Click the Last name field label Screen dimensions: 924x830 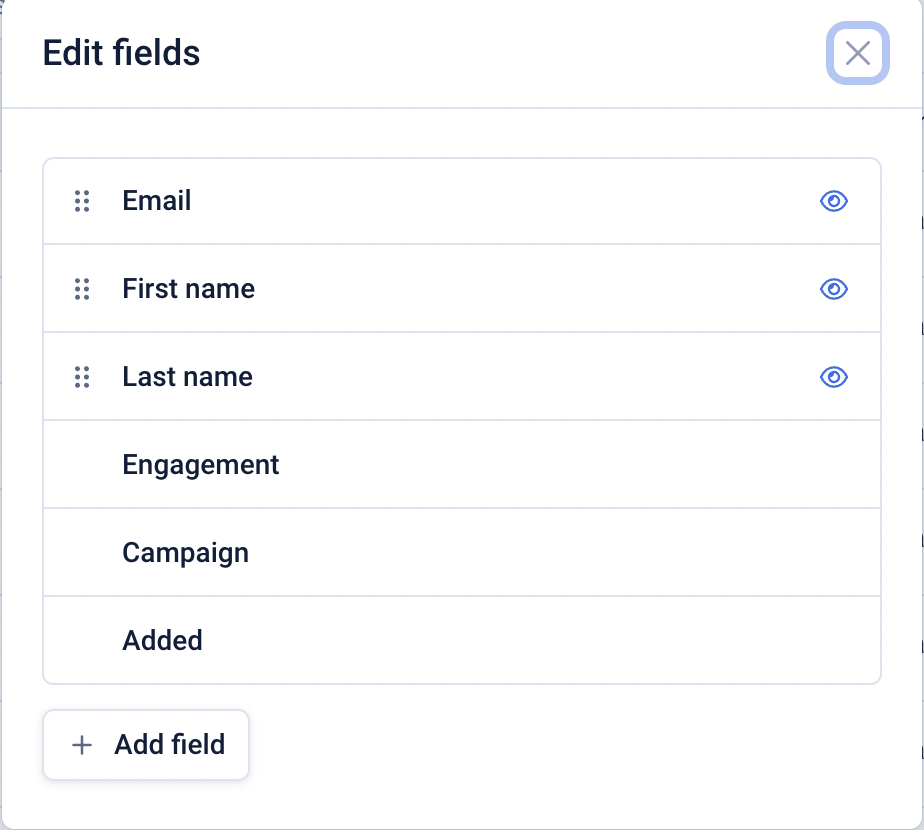(x=187, y=376)
